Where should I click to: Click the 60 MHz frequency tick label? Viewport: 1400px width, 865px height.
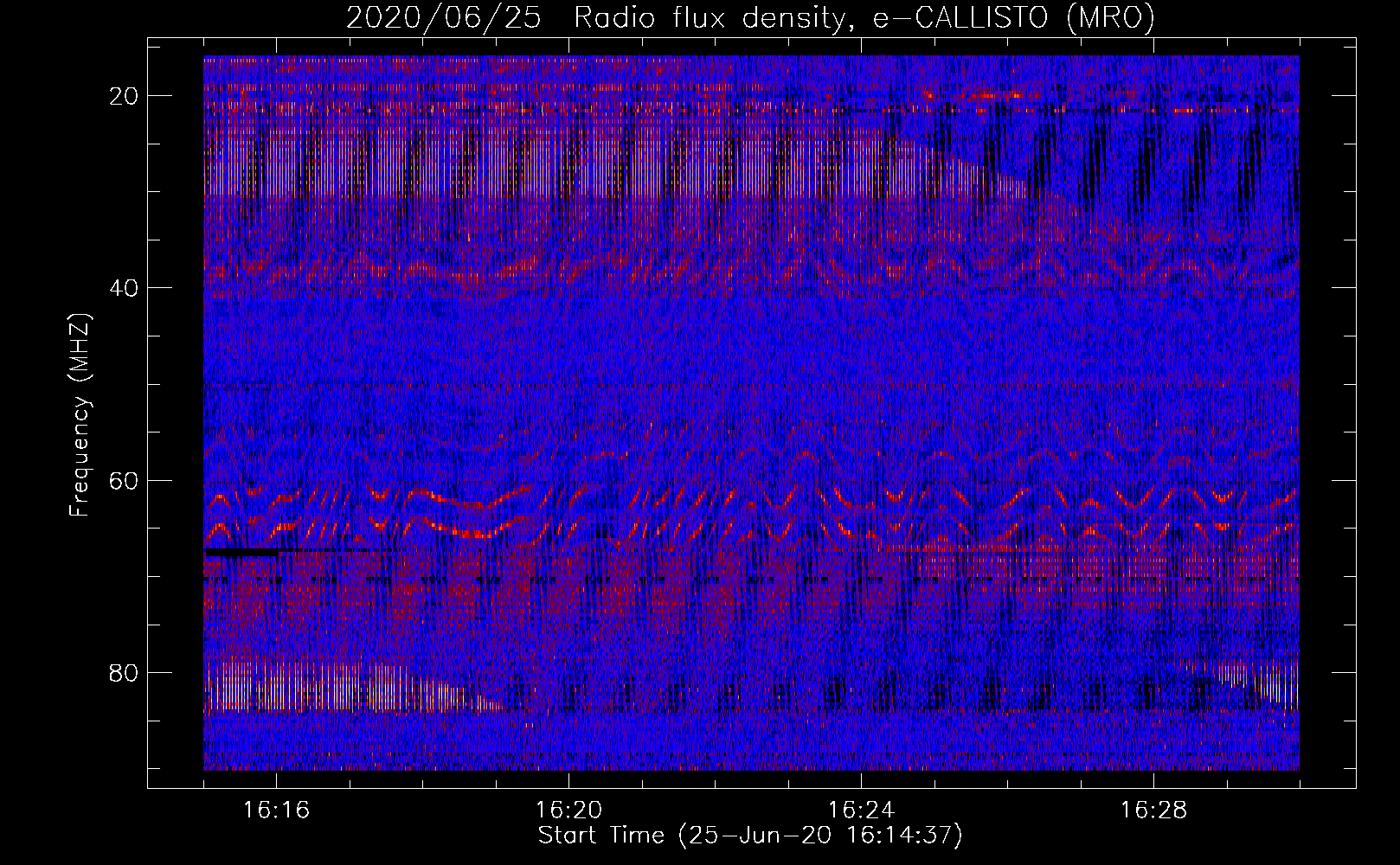click(x=125, y=480)
